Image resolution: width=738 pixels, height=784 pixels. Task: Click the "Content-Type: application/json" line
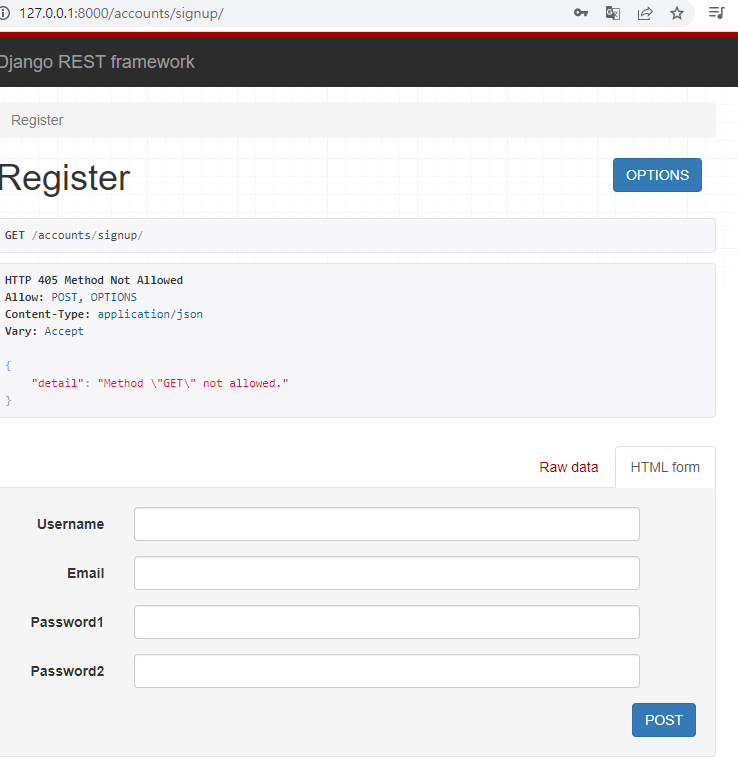[x=104, y=314]
